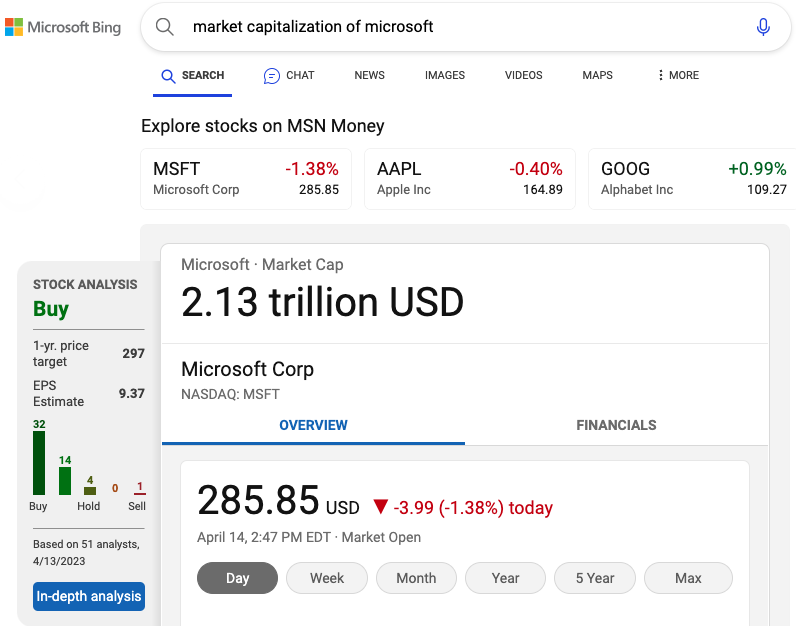Switch to the Images tab
Screen dimensions: 796x626
[x=445, y=75]
